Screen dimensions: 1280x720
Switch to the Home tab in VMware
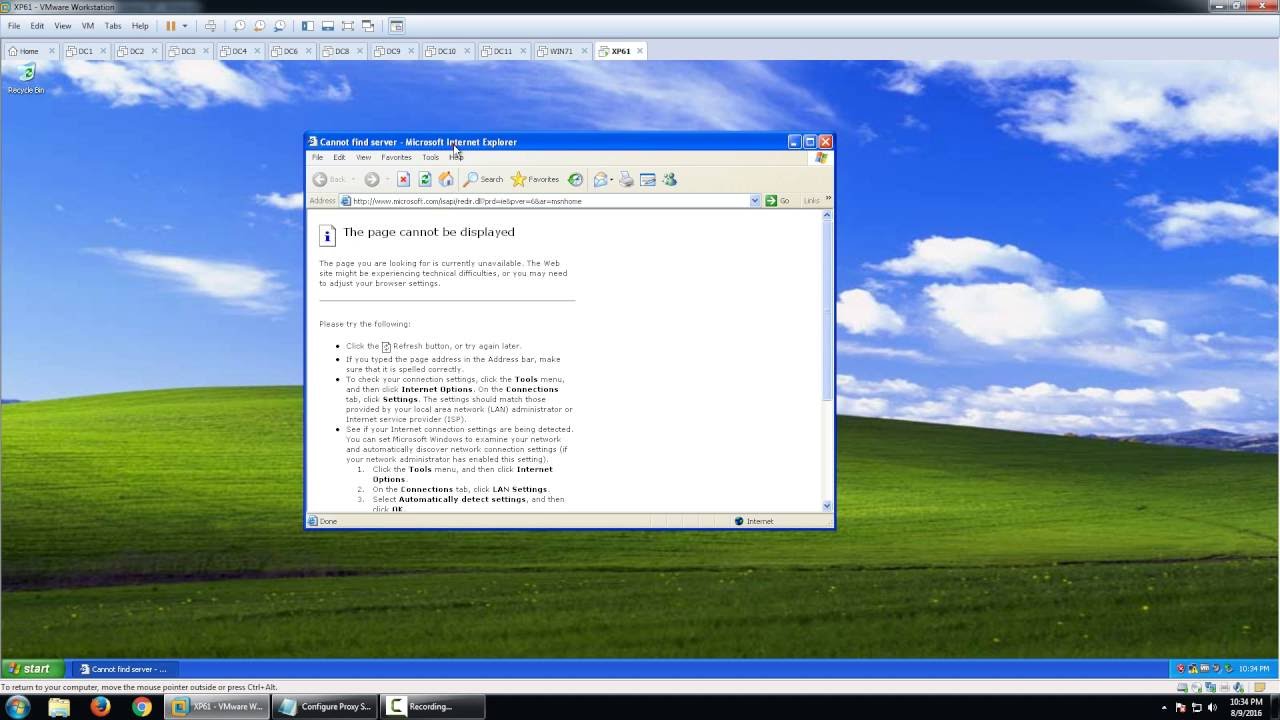tap(29, 51)
